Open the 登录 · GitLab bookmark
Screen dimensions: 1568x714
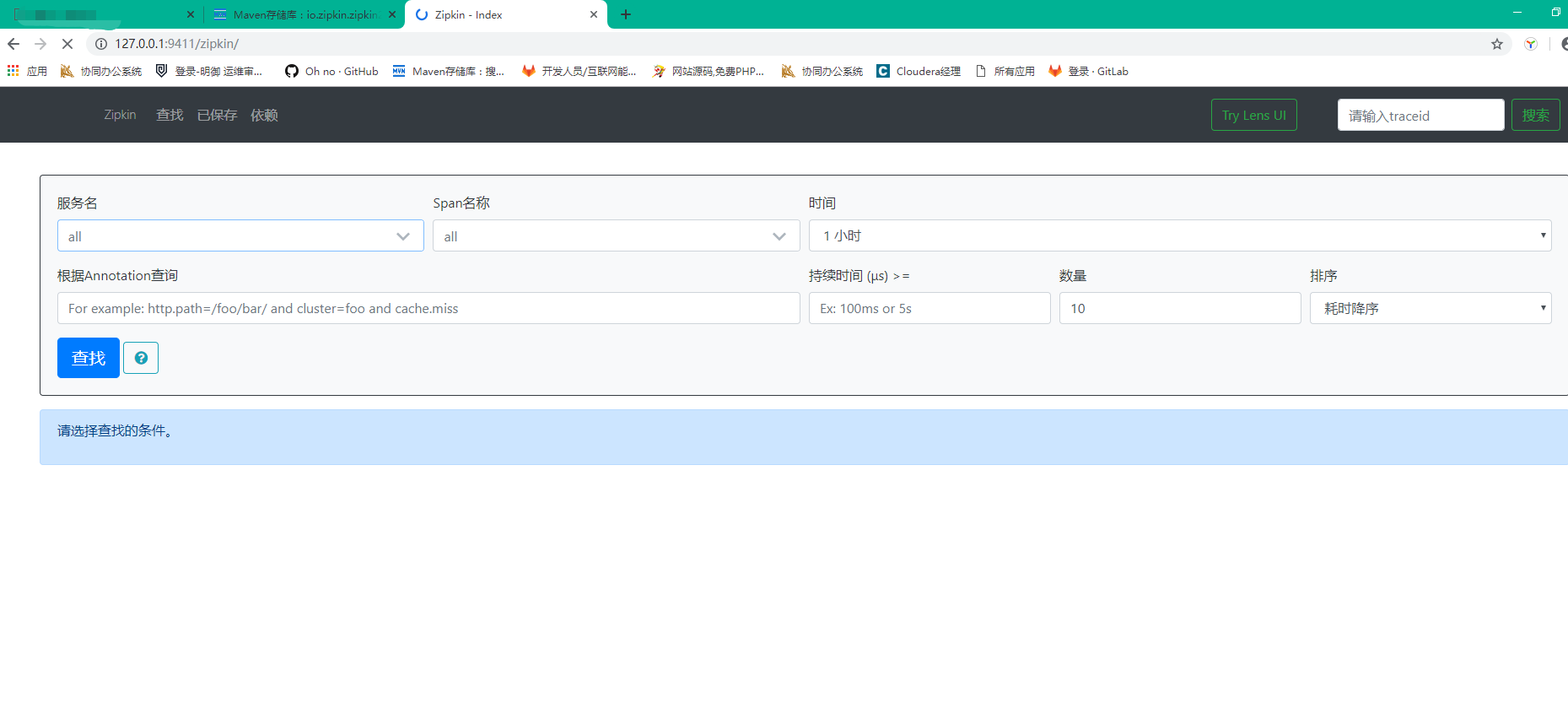tap(1089, 71)
